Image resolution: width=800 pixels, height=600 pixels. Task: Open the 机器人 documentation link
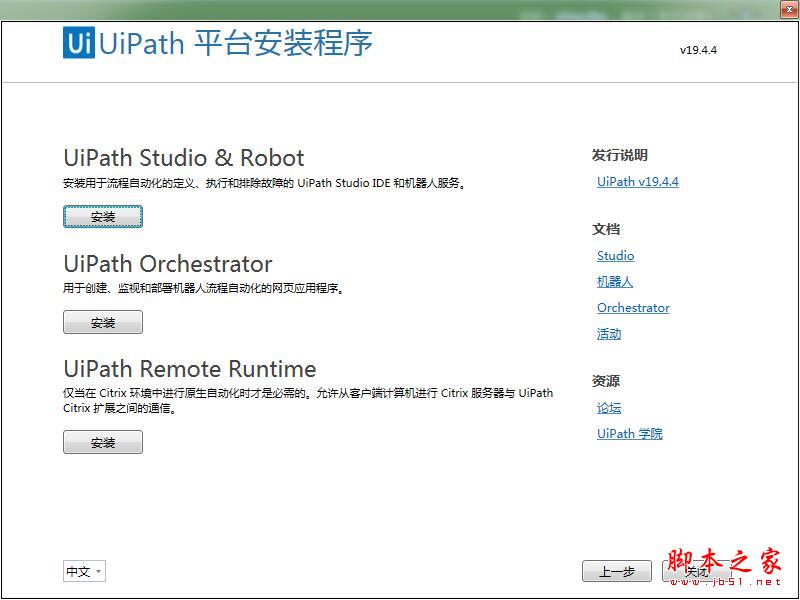615,282
